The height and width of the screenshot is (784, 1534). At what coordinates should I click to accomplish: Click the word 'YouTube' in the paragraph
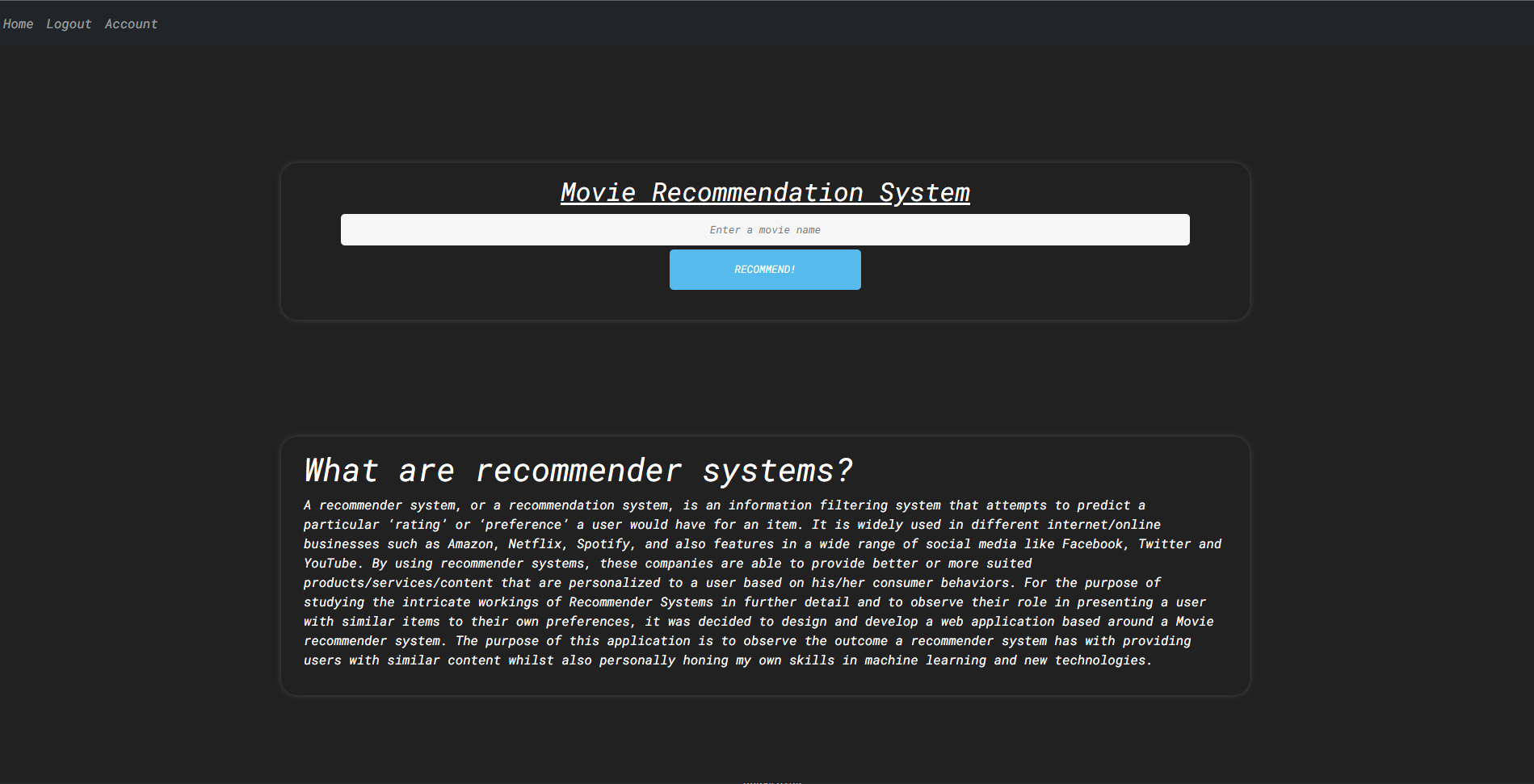point(330,564)
